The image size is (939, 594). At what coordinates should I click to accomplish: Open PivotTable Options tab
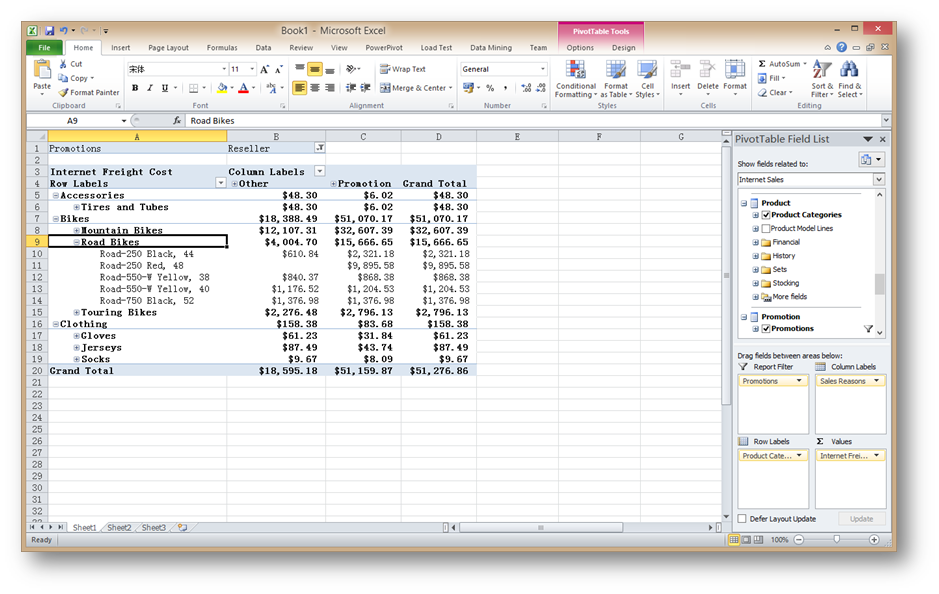tap(580, 47)
